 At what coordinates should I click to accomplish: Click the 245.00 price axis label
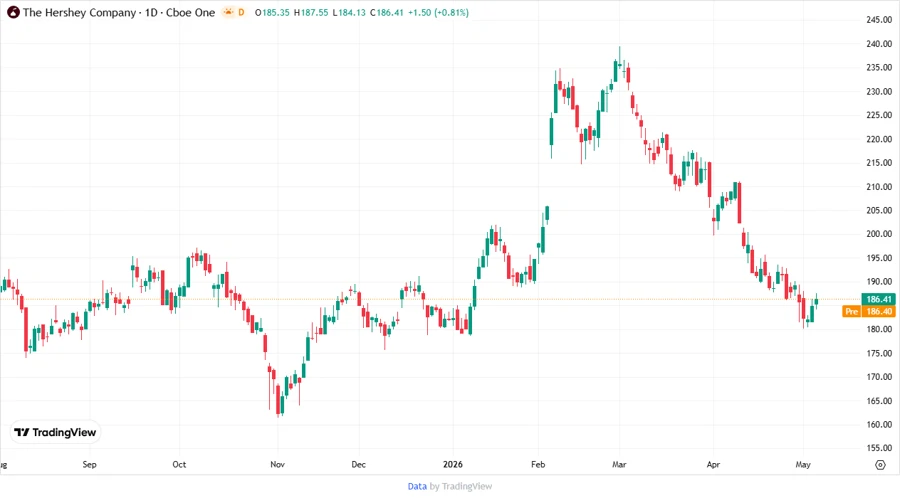point(879,20)
